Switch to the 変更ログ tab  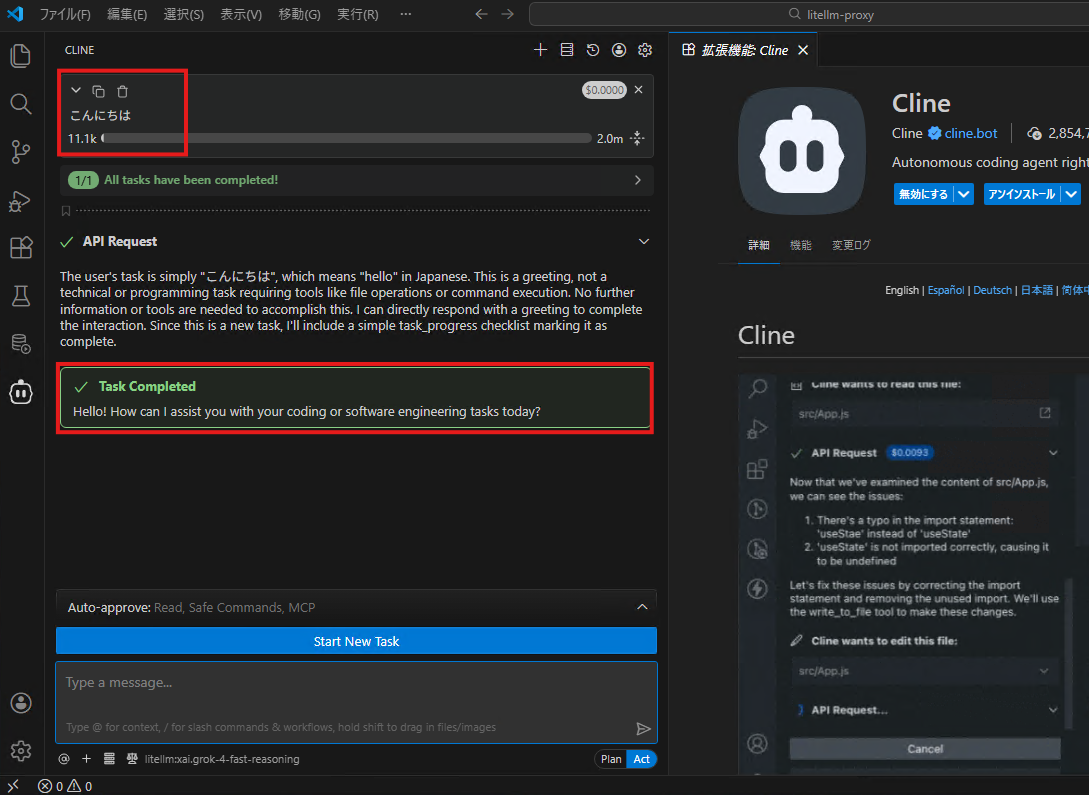851,245
